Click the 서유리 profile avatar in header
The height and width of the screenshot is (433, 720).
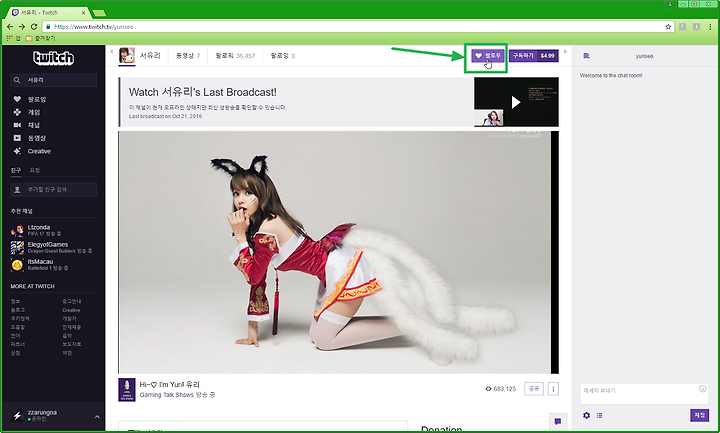coord(127,55)
